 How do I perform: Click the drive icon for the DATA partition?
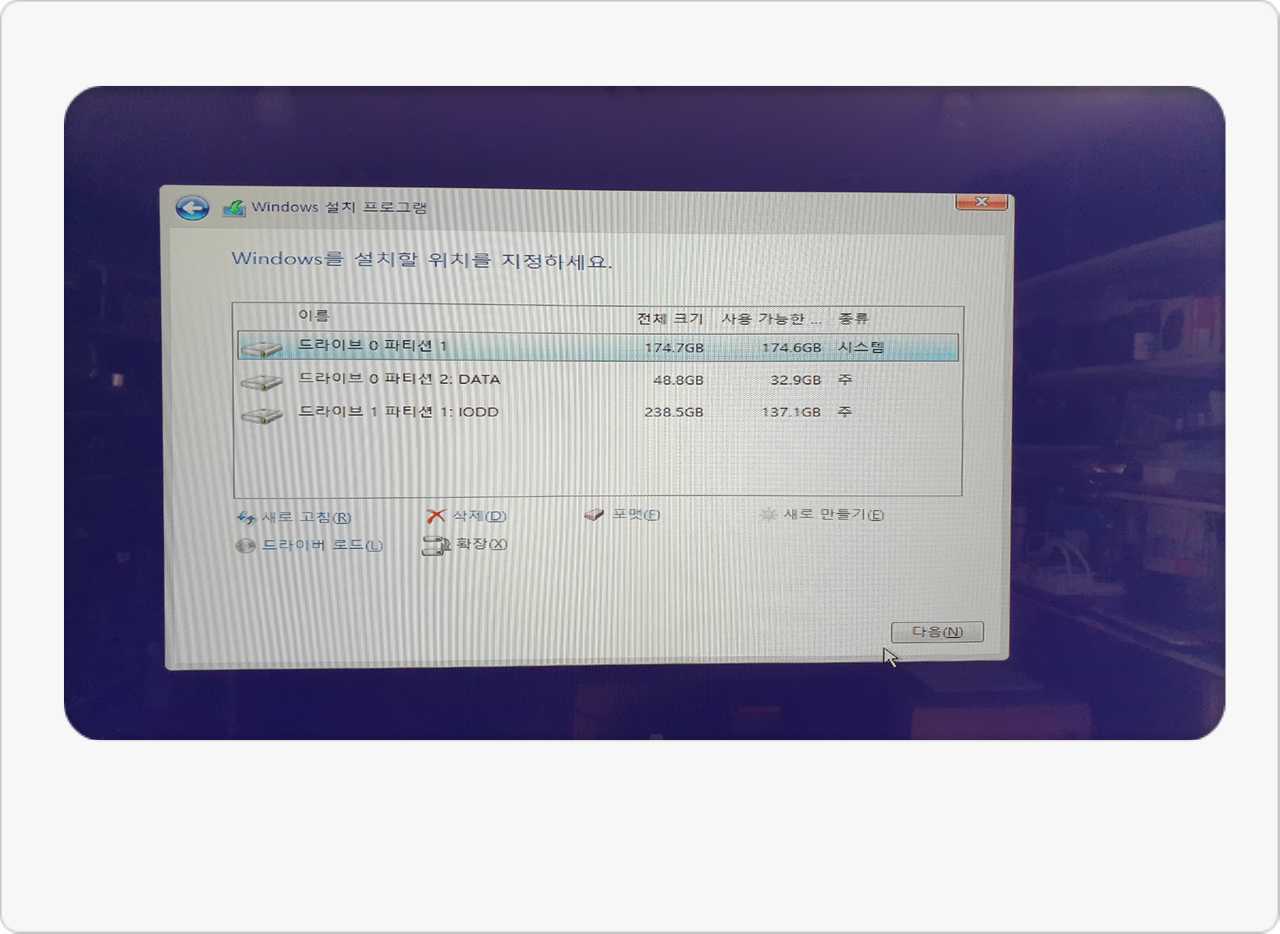pos(262,382)
